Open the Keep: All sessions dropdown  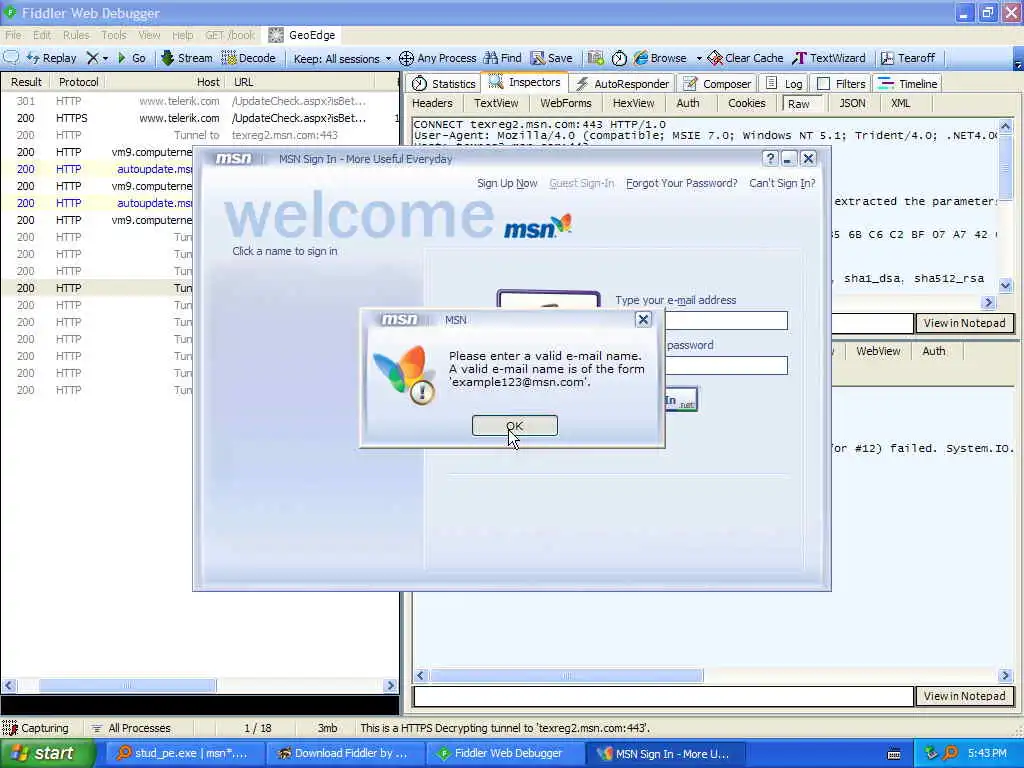point(342,59)
